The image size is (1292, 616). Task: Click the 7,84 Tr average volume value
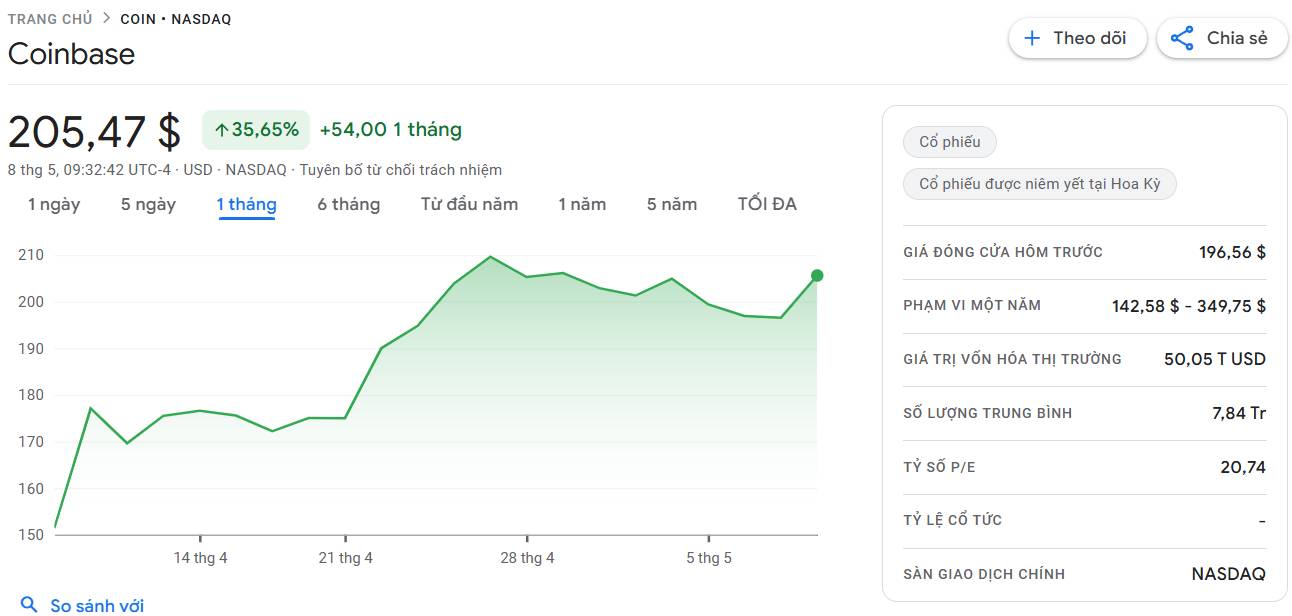pos(1239,413)
